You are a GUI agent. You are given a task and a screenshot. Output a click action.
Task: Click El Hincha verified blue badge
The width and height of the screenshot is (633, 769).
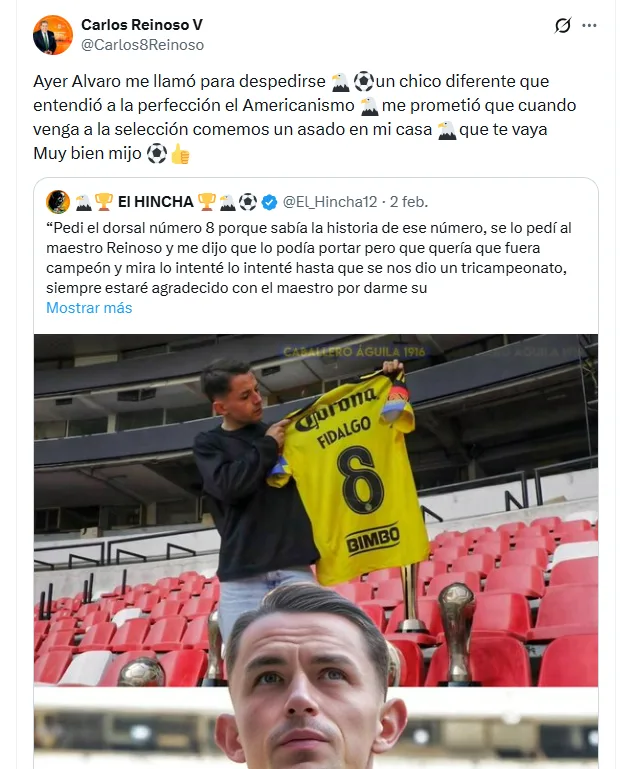click(269, 202)
